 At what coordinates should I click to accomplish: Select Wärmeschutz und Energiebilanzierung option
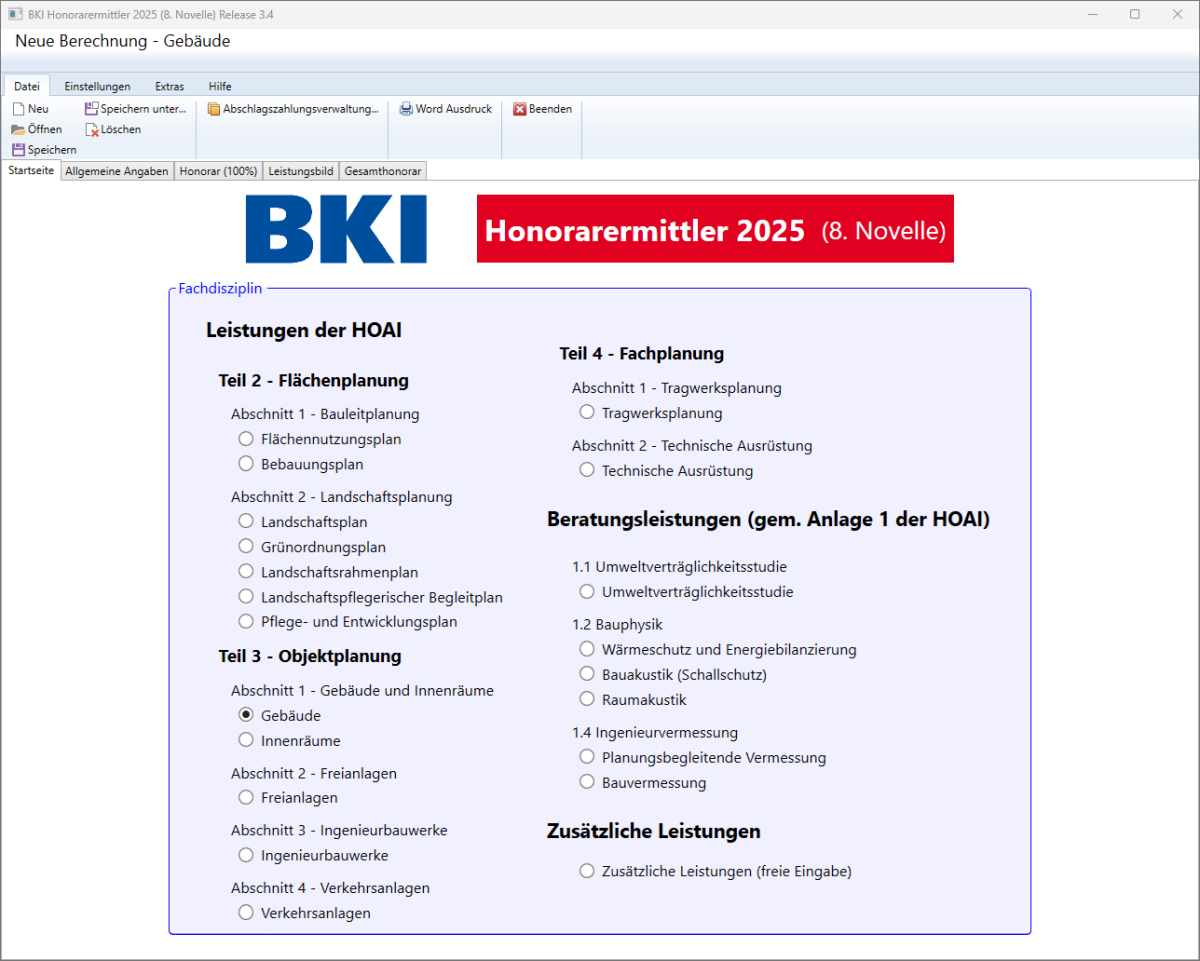[587, 649]
